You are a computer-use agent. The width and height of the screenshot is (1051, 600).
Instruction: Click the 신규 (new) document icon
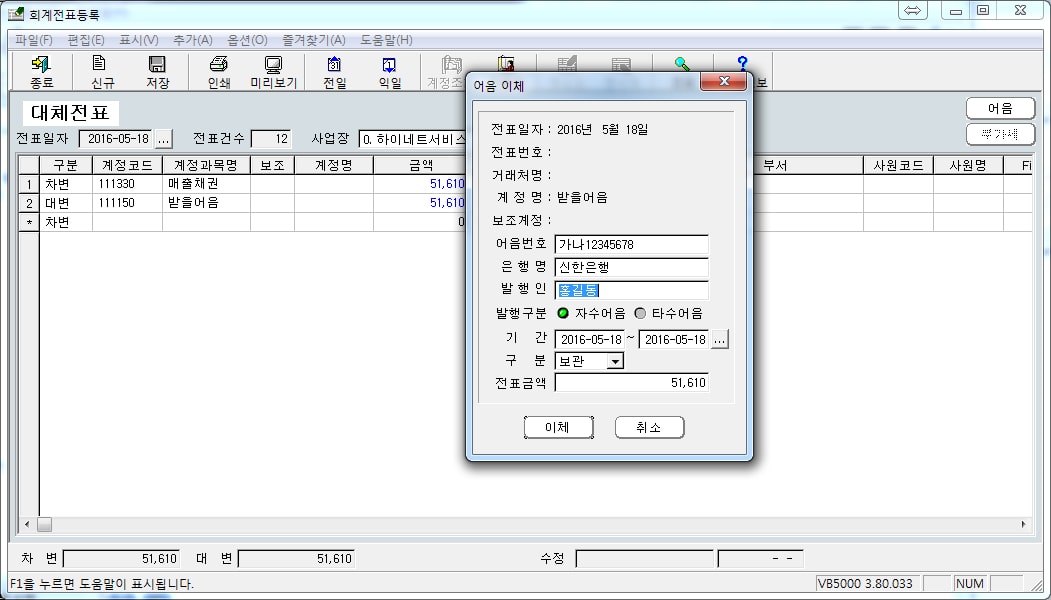pos(100,70)
